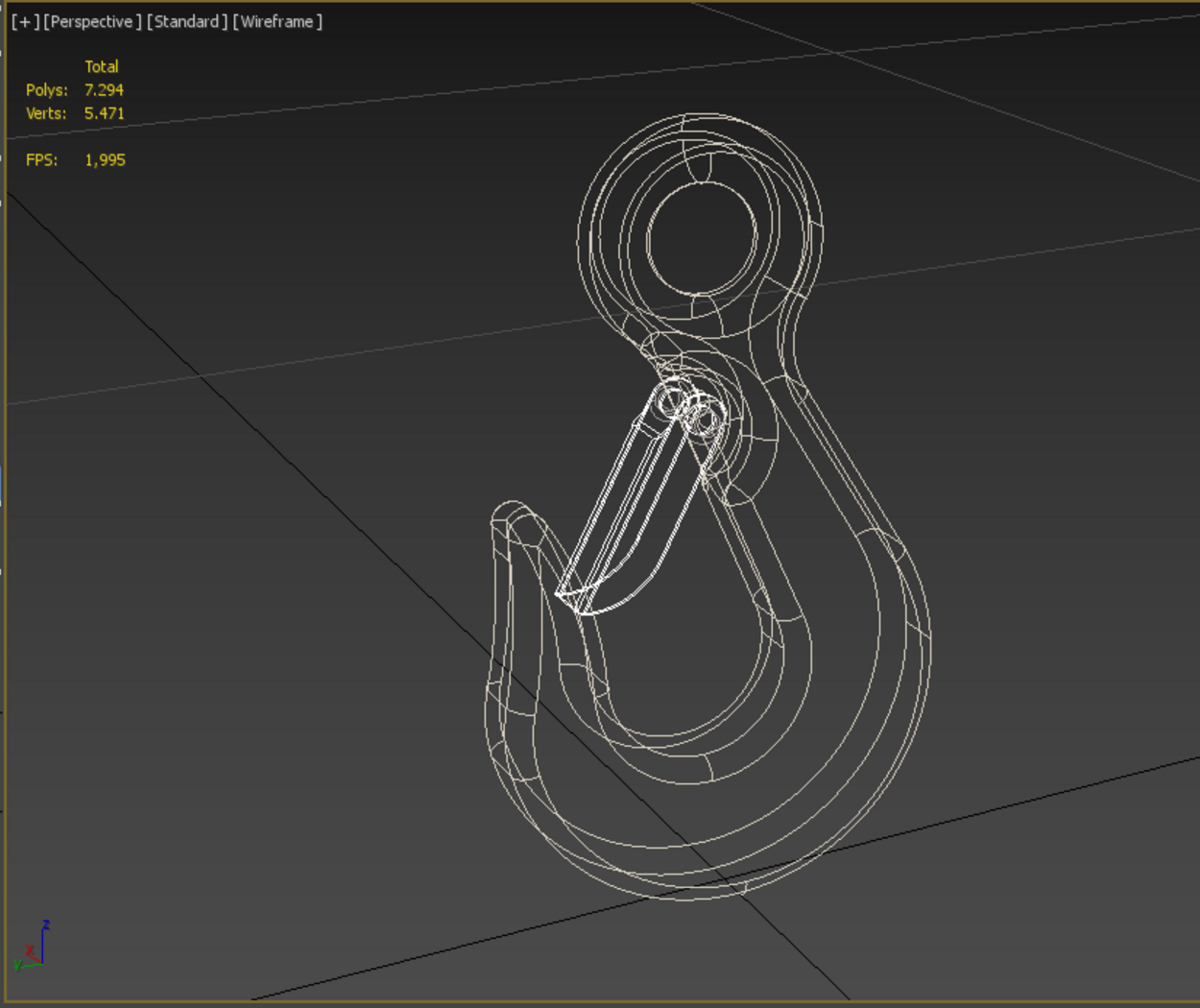
Task: Click the Total statistics header
Action: (102, 67)
